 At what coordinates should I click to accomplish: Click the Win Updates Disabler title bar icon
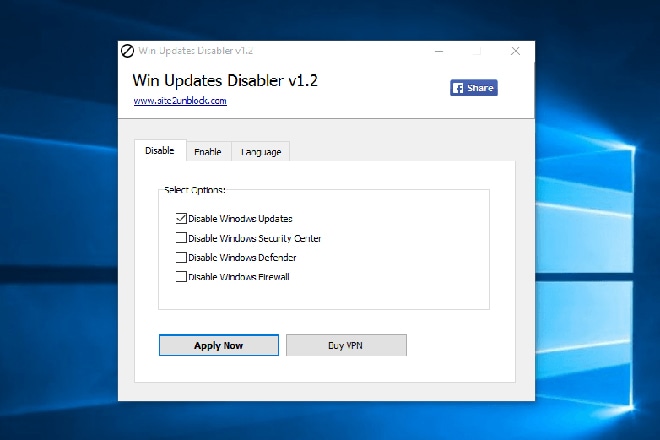point(127,51)
